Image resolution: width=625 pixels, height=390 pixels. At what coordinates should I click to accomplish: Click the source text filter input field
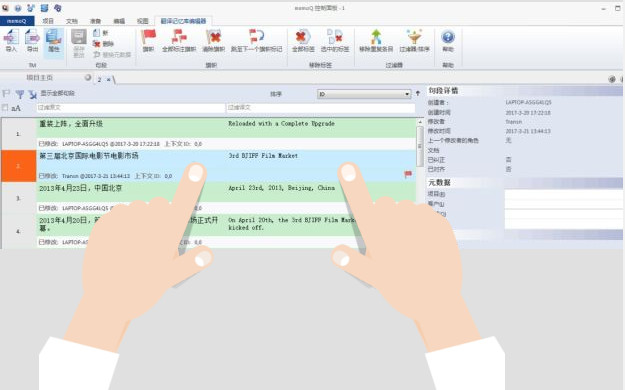(x=131, y=108)
